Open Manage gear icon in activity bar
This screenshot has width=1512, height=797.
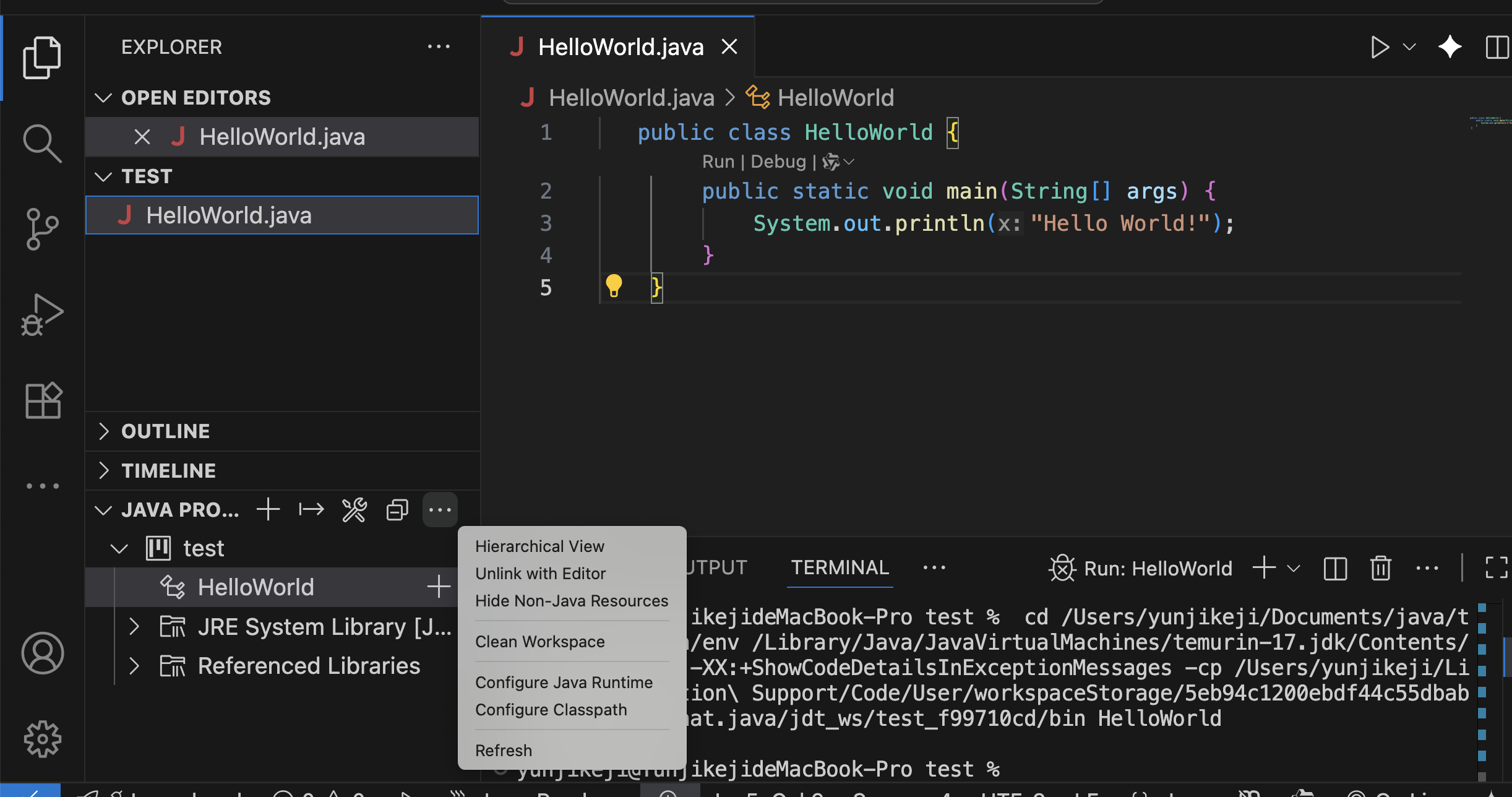click(42, 739)
